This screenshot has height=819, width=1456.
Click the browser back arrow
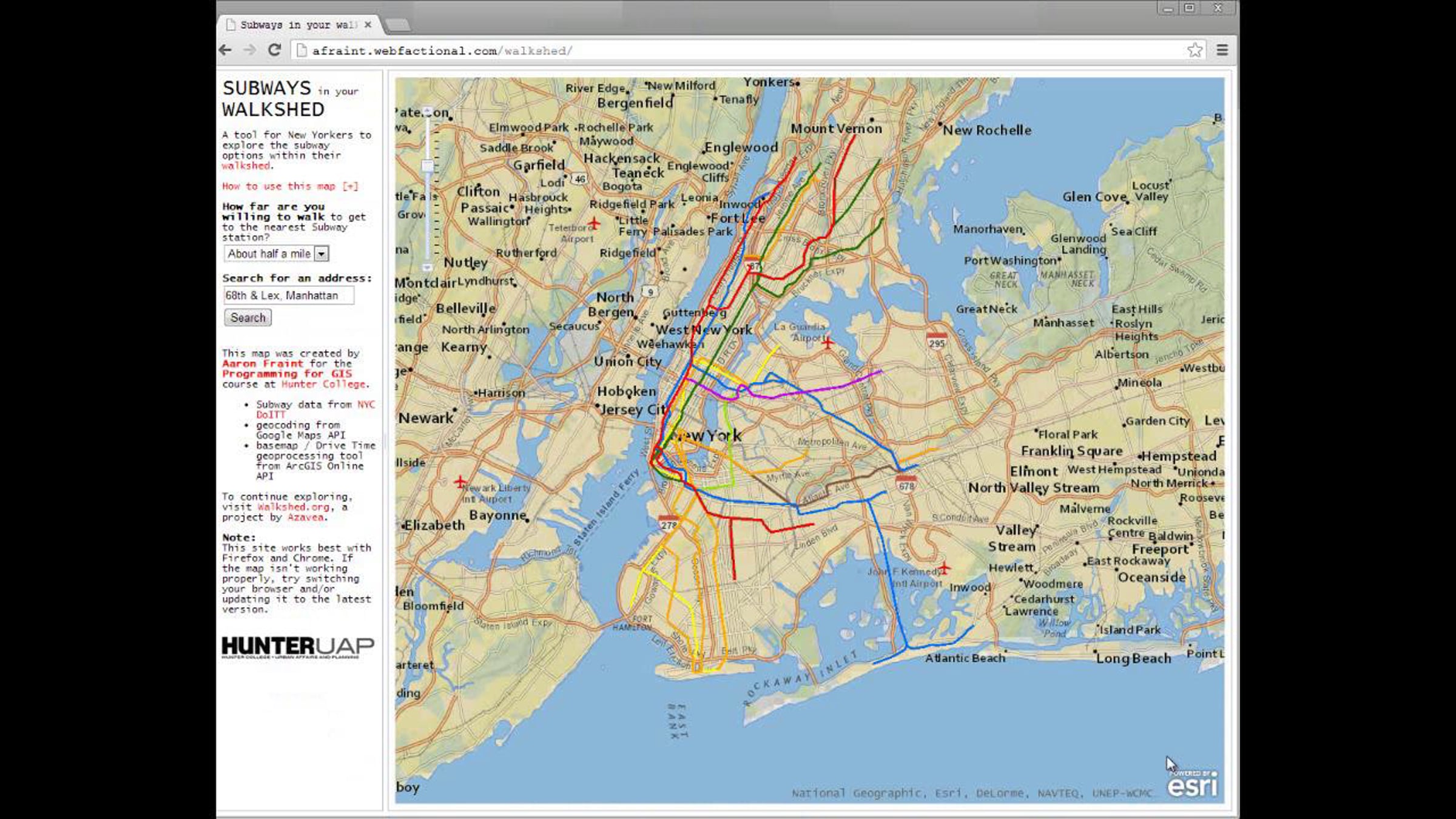225,50
